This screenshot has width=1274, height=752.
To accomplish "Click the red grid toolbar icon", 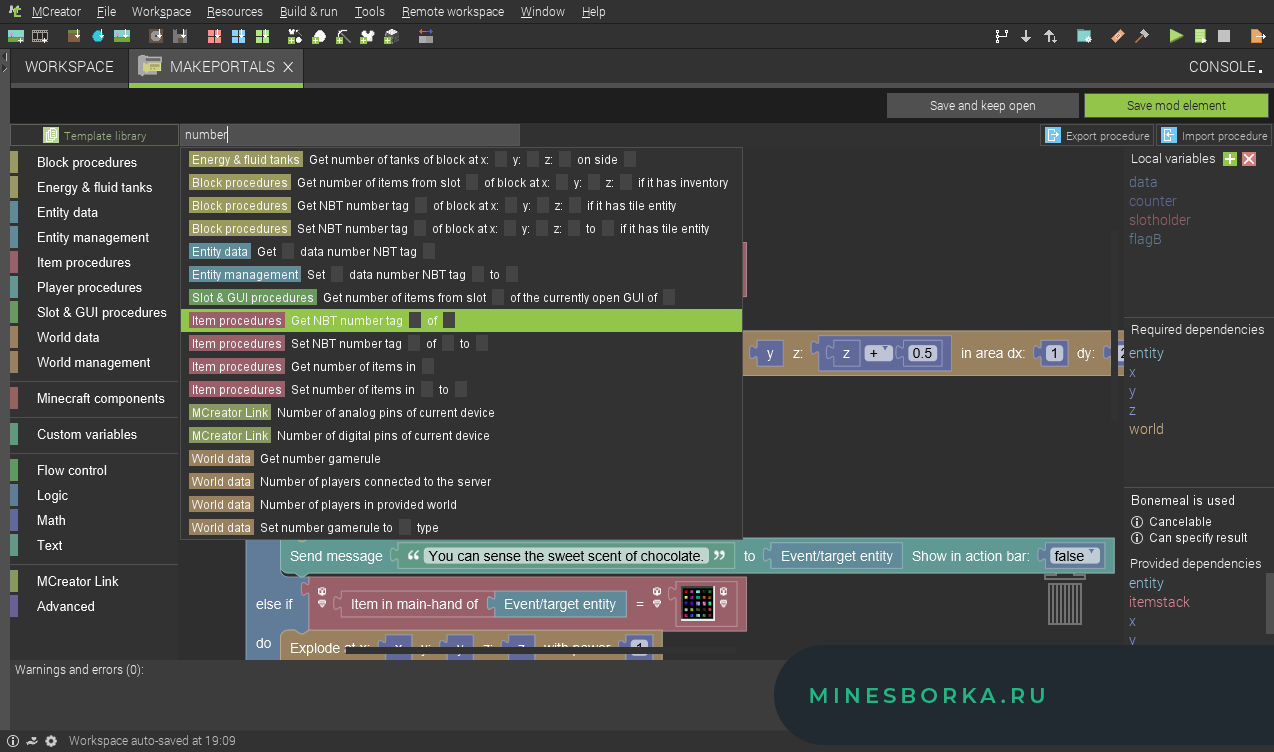I will 214,36.
